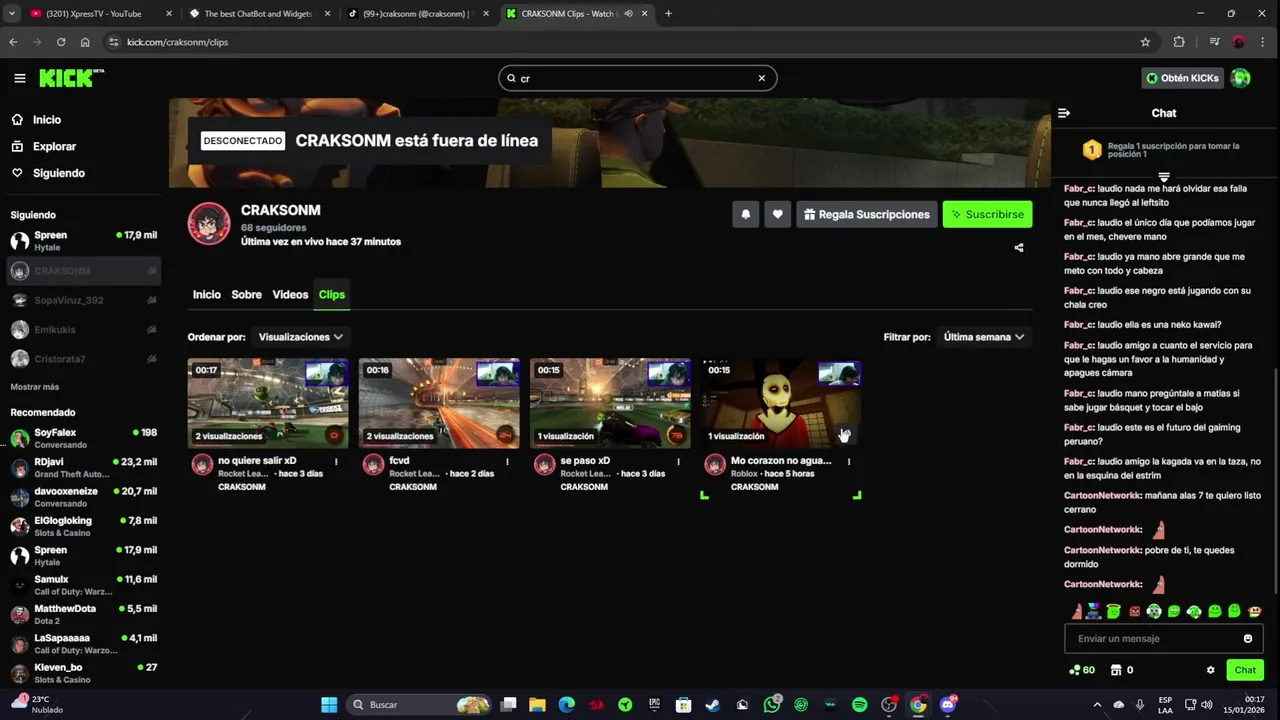The image size is (1280, 720).
Task: Switch to the Inicio channel tab
Action: click(207, 294)
